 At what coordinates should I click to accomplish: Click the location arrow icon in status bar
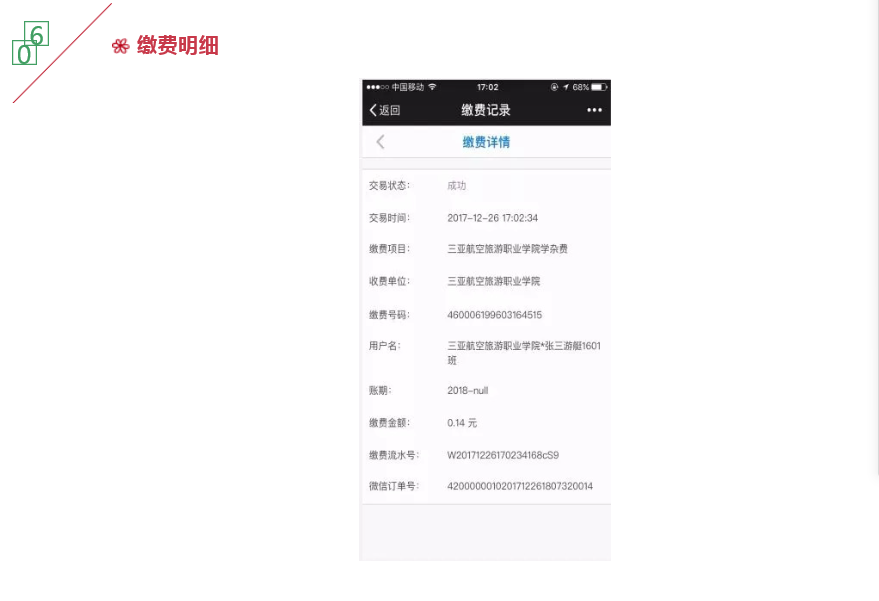[565, 87]
